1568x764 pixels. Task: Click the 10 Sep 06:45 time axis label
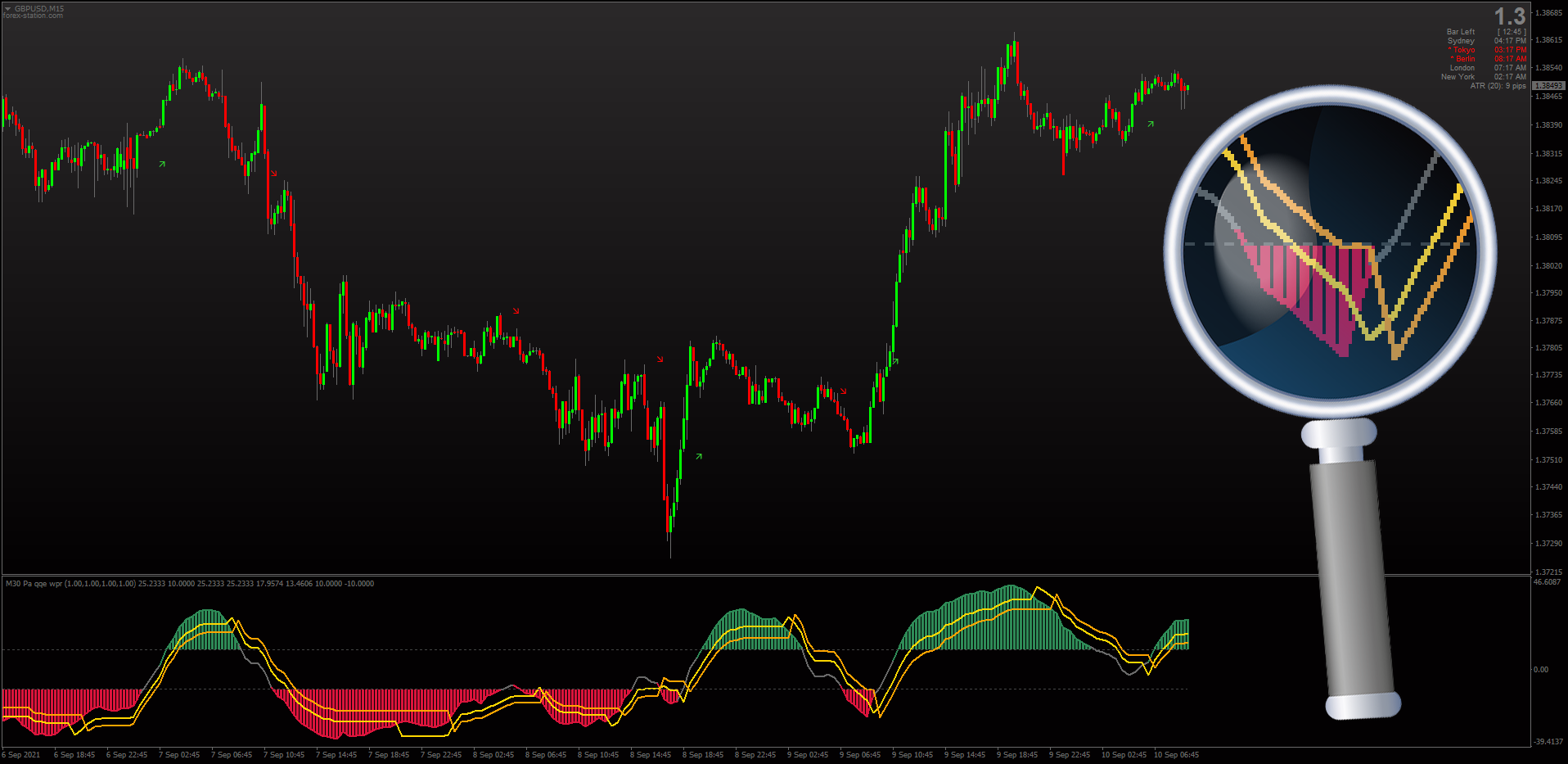point(1176,755)
